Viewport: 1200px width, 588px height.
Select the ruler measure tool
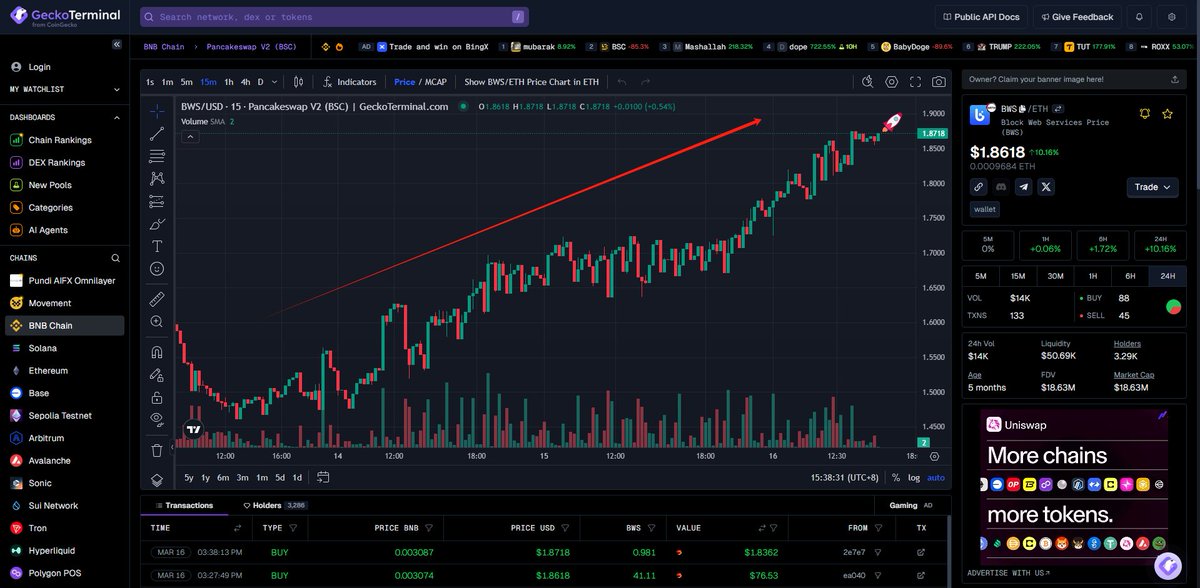tap(157, 298)
